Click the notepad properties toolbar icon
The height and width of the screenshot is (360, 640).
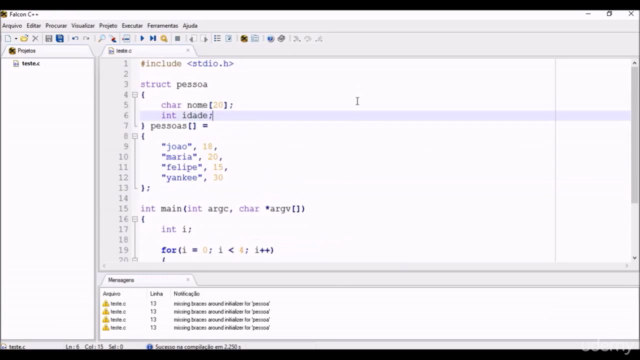(255, 38)
